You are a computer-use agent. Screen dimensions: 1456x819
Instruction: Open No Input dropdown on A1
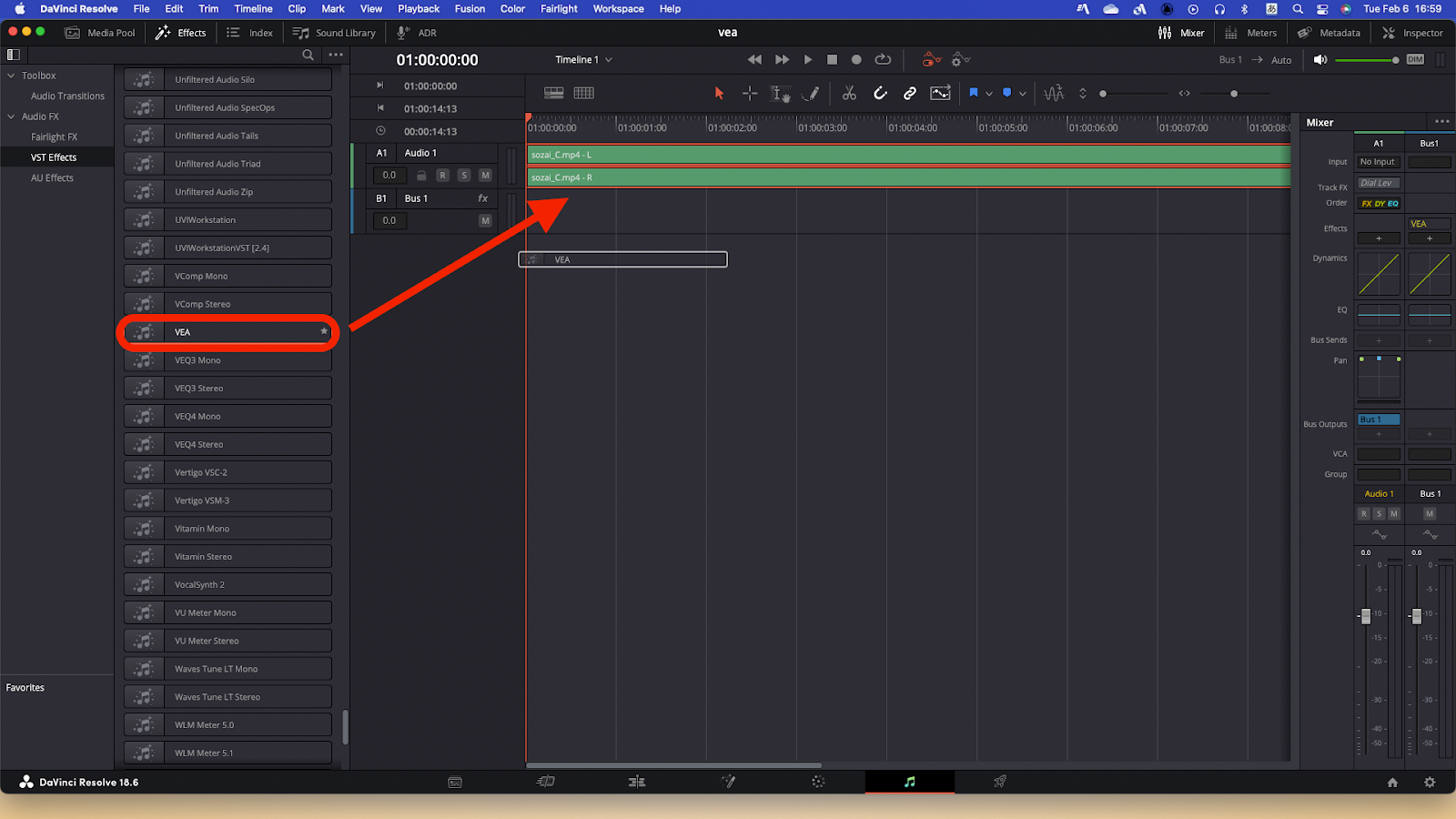tap(1379, 162)
